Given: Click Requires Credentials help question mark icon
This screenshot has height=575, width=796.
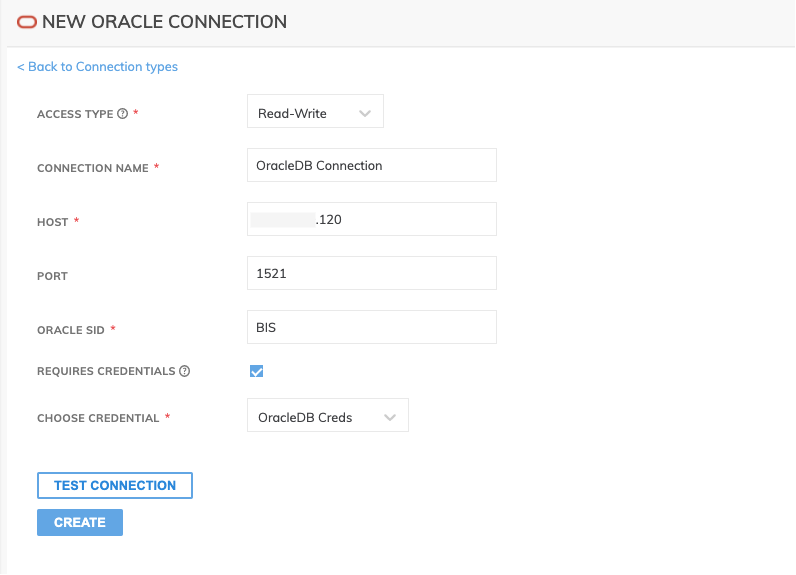Looking at the screenshot, I should click(185, 371).
